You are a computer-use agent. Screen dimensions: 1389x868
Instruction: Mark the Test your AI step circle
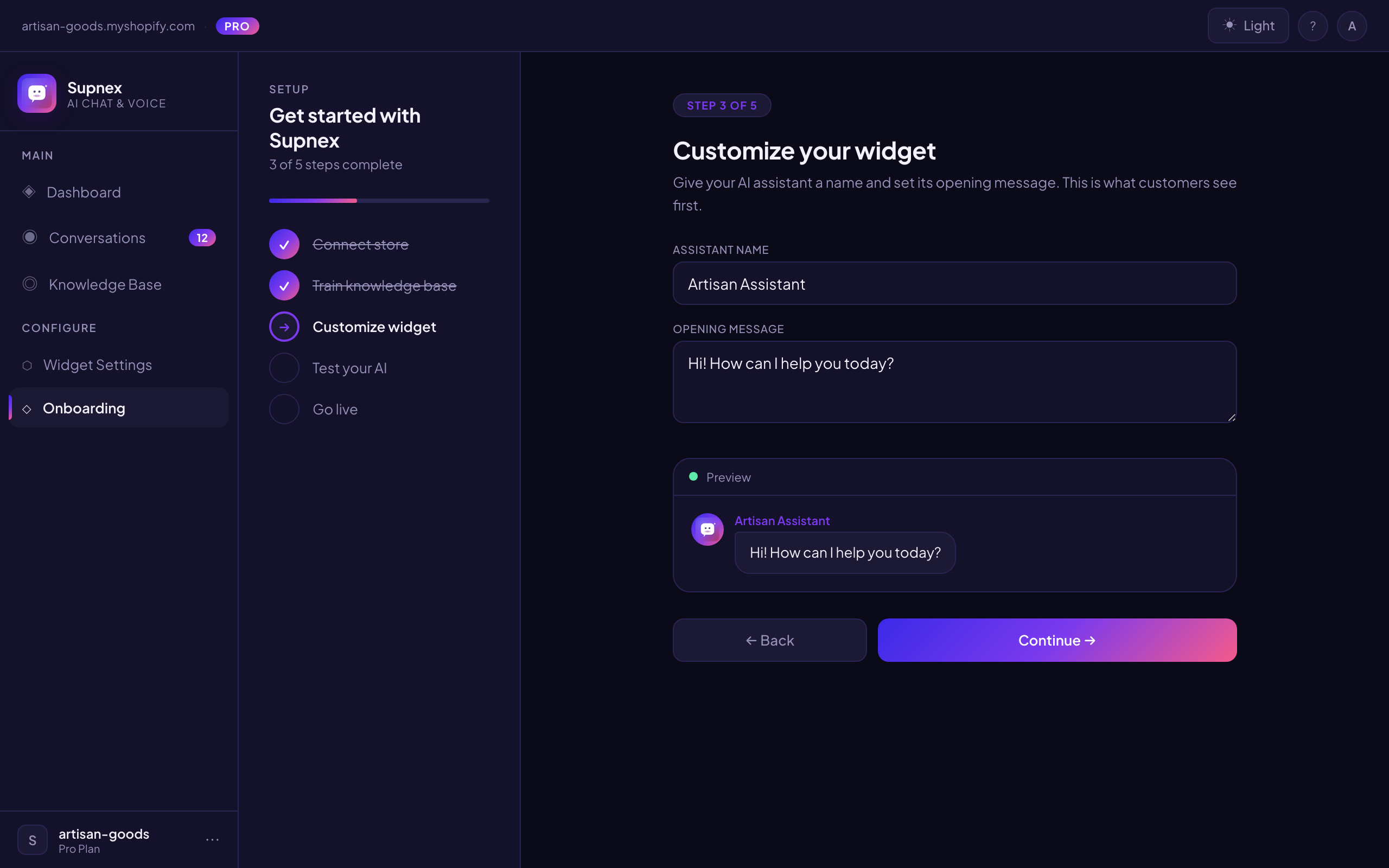coord(284,367)
